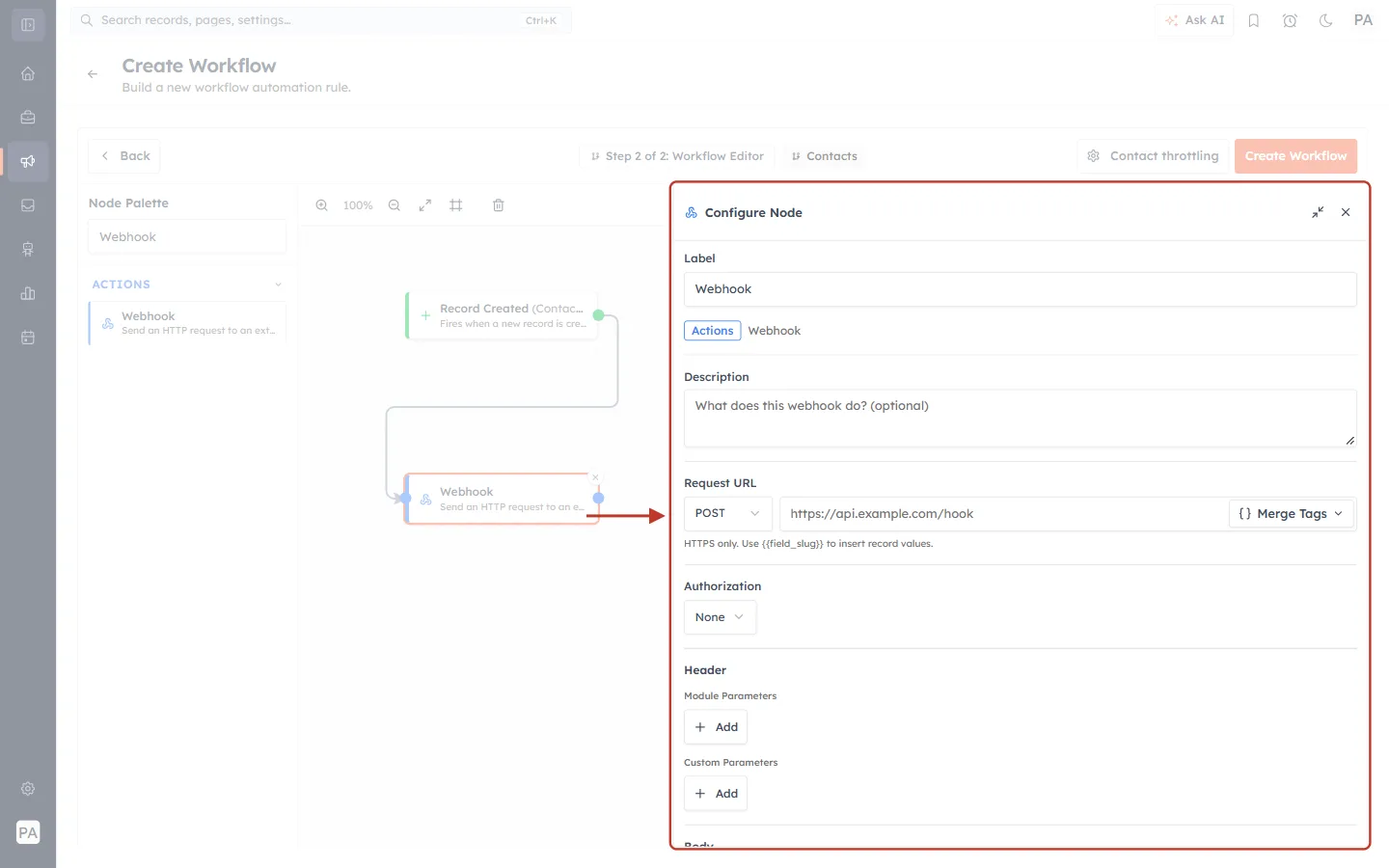Open the bar chart reports icon
The image size is (1389, 868).
click(28, 293)
